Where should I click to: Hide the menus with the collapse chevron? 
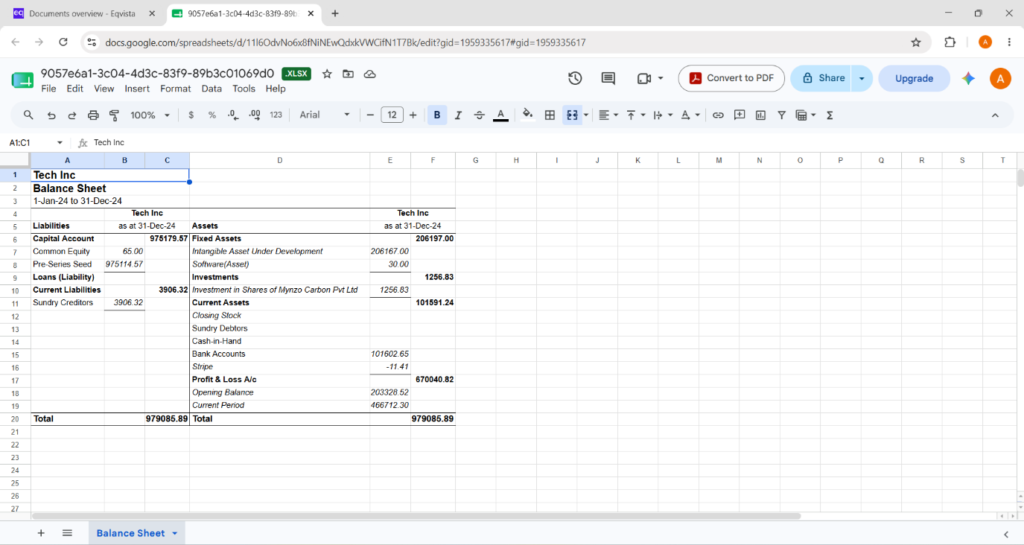click(995, 115)
